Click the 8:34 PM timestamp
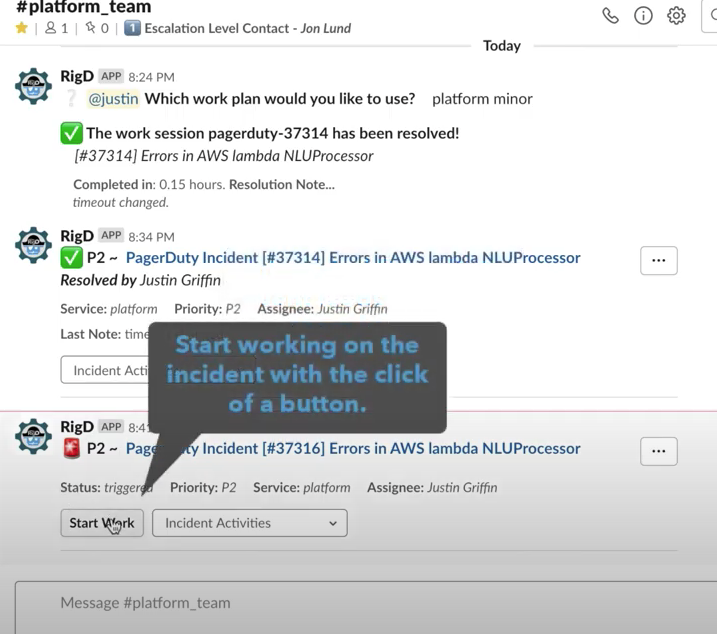Screen dimensions: 717x634 151,236
